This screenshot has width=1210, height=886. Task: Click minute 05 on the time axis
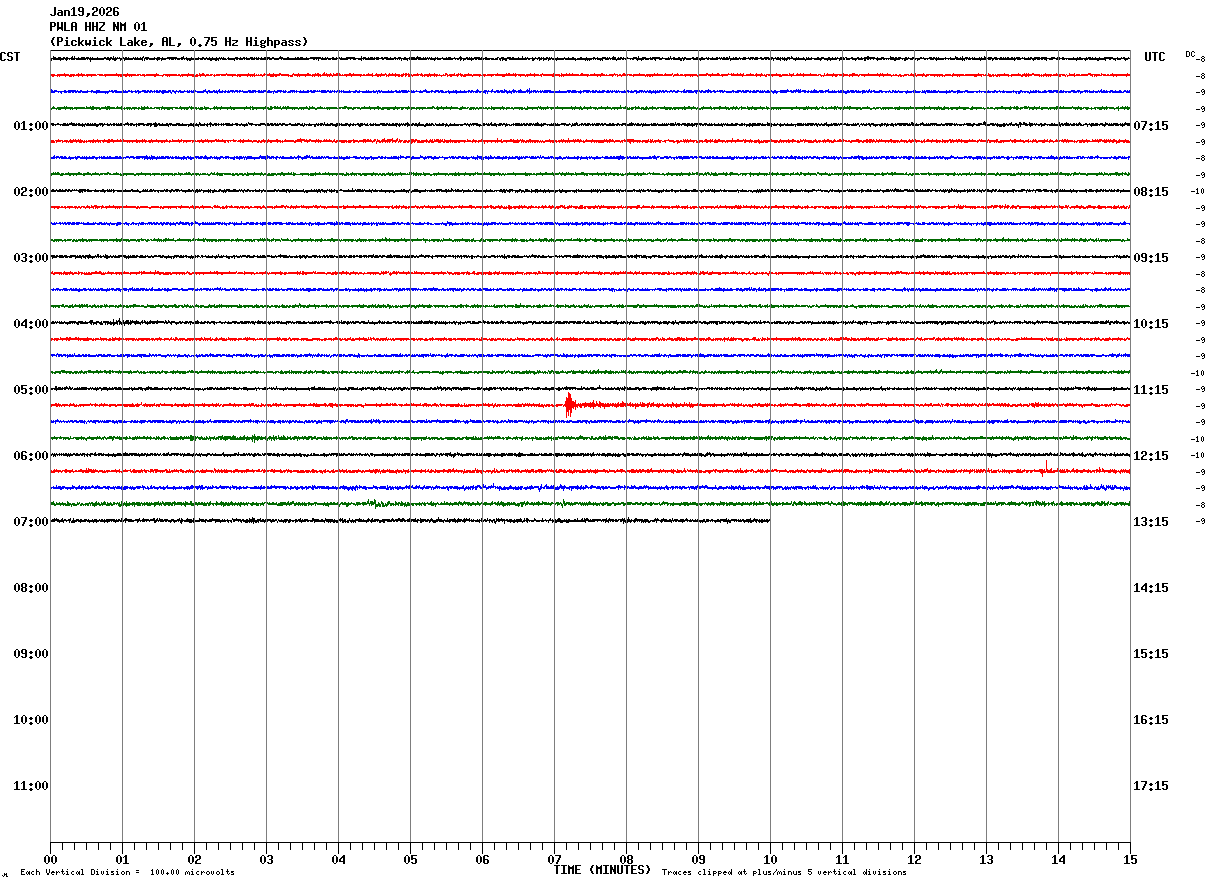[410, 859]
